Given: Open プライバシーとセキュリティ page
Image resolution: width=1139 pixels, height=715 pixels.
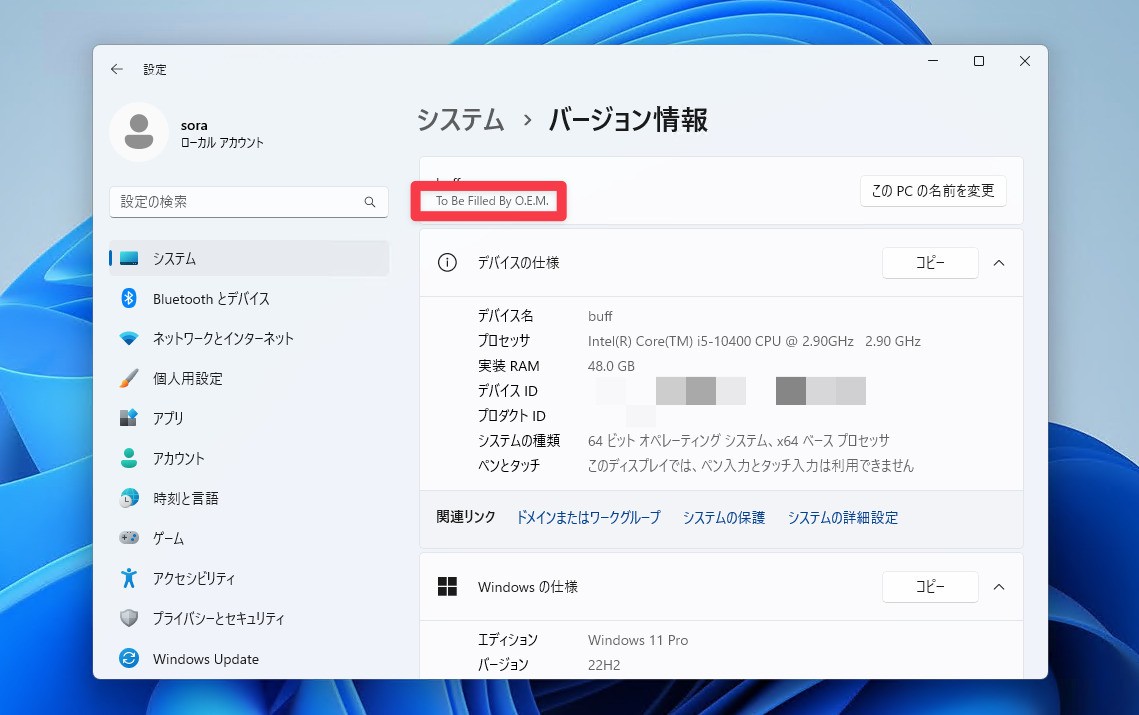Looking at the screenshot, I should point(218,618).
